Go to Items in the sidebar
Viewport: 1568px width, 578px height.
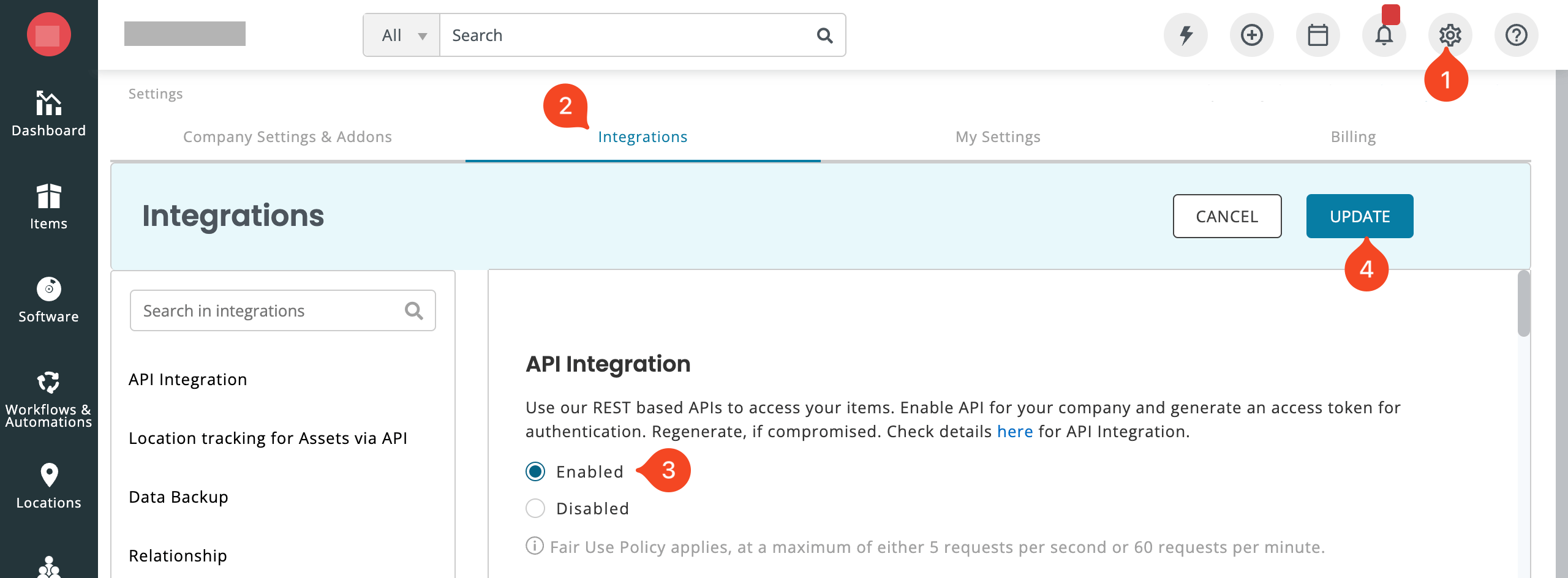[x=48, y=207]
